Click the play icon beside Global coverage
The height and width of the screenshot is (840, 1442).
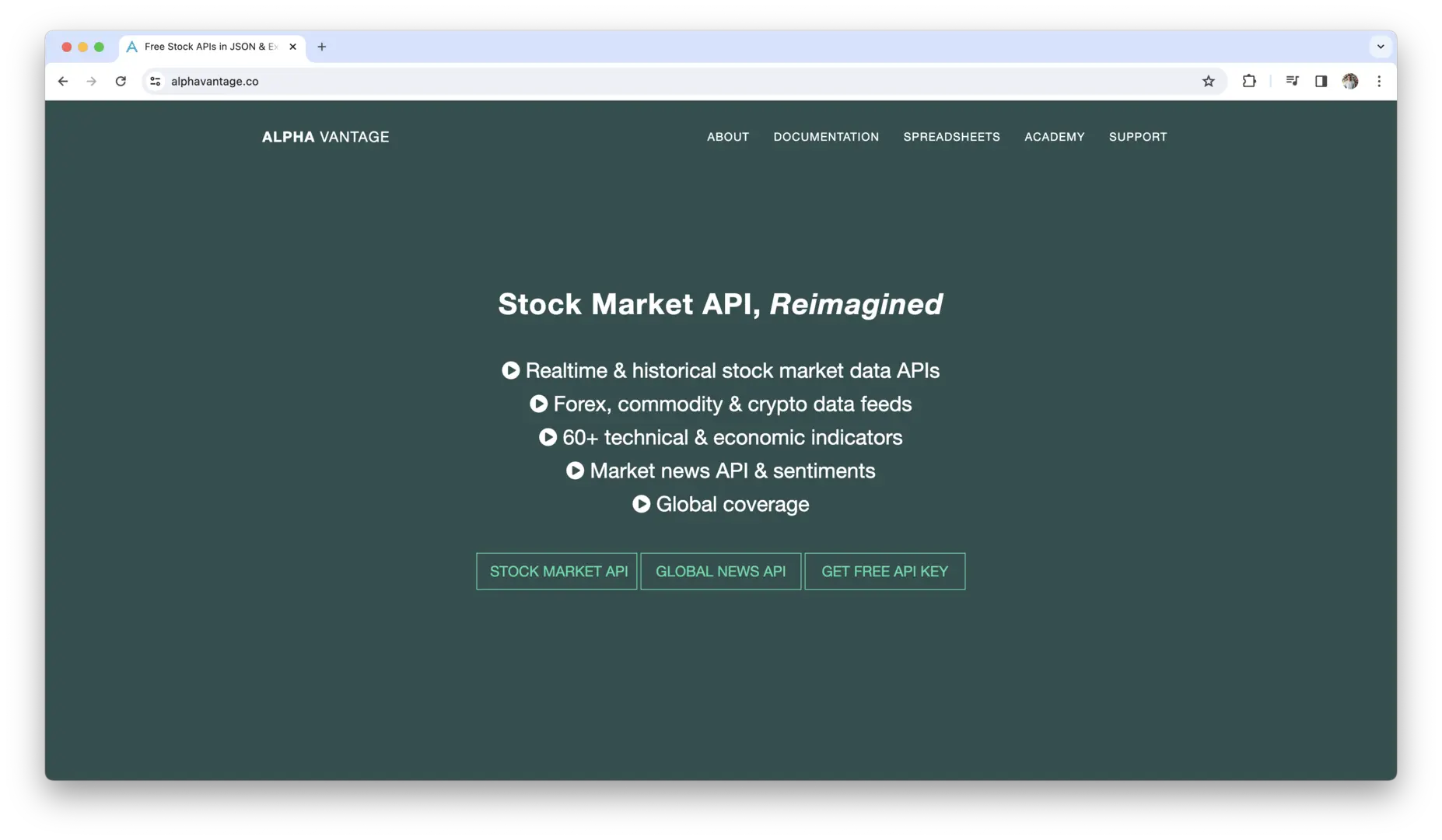[641, 504]
